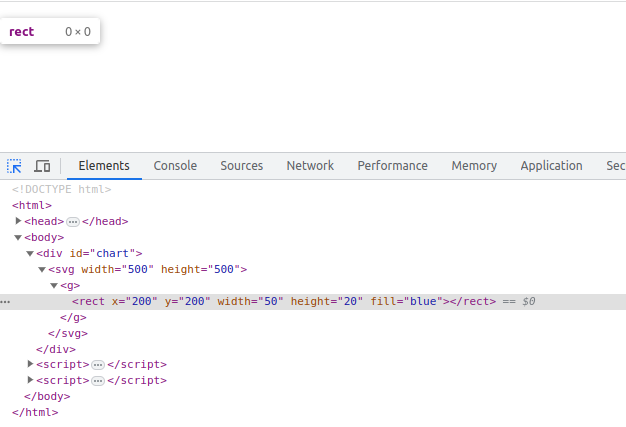The height and width of the screenshot is (427, 626).
Task: Click the ellipsis badge inside the head tag
Action: click(73, 222)
